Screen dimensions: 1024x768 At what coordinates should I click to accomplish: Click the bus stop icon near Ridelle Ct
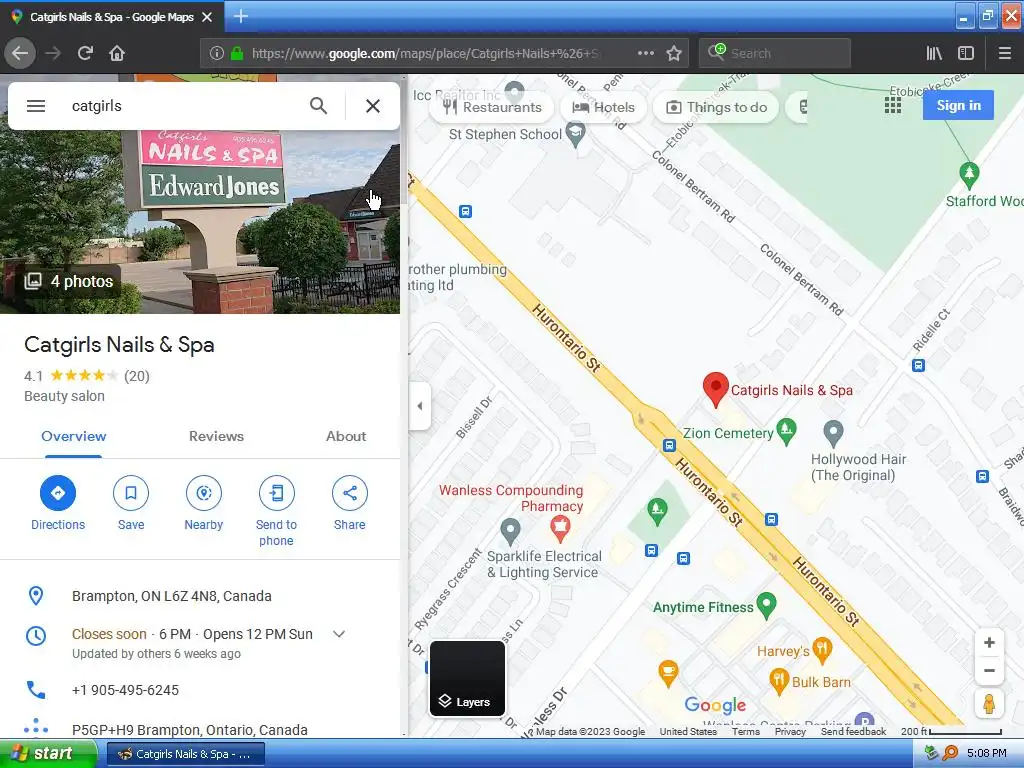point(918,365)
